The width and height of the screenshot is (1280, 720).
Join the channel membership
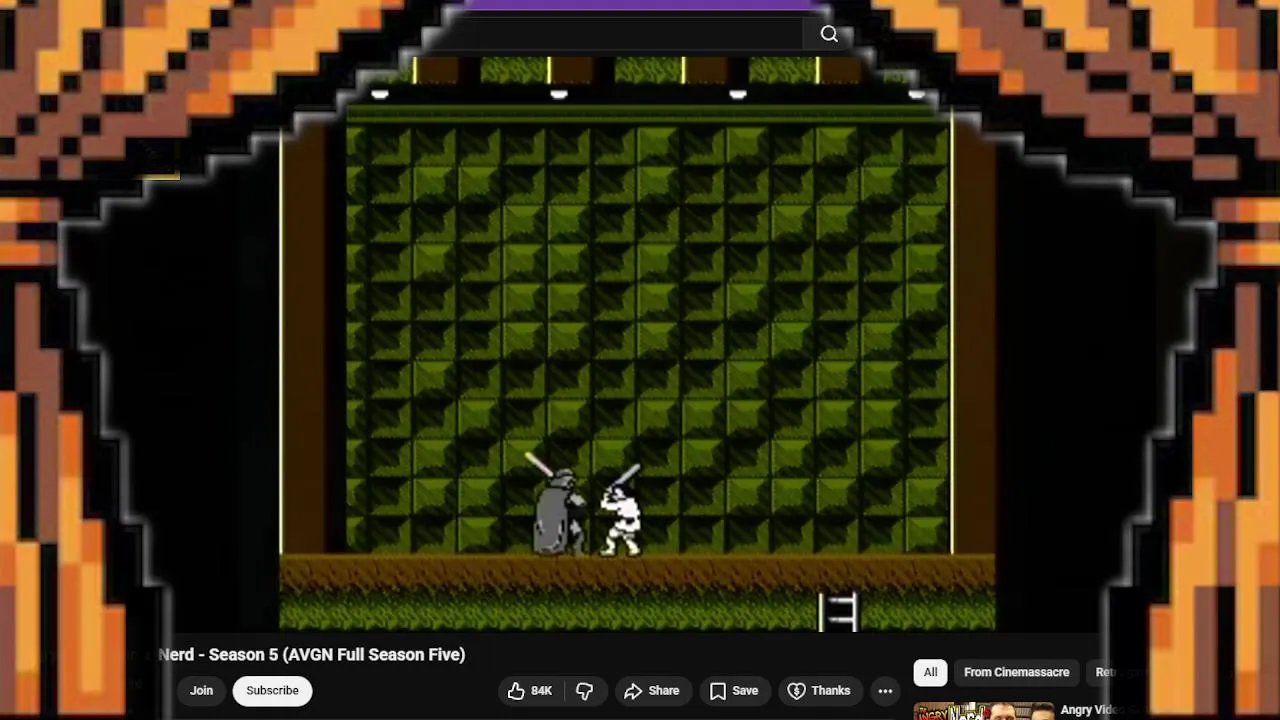(x=201, y=691)
